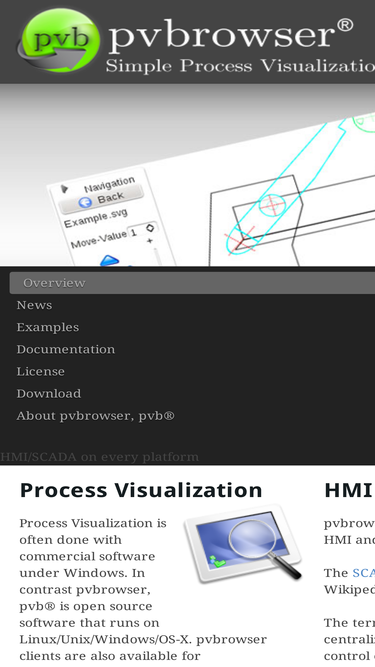Screen dimensions: 375x667
Task: Open the Overview menu item
Action: pyautogui.click(x=192, y=283)
